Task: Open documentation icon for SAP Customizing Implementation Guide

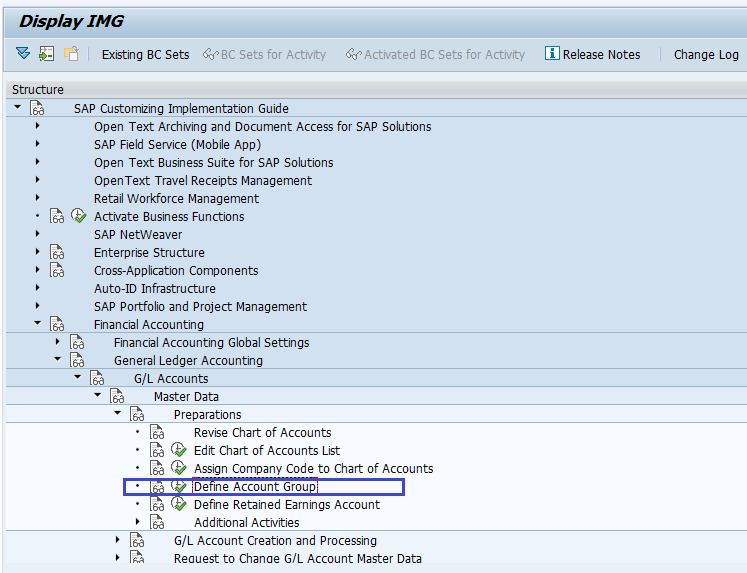Action: point(37,108)
